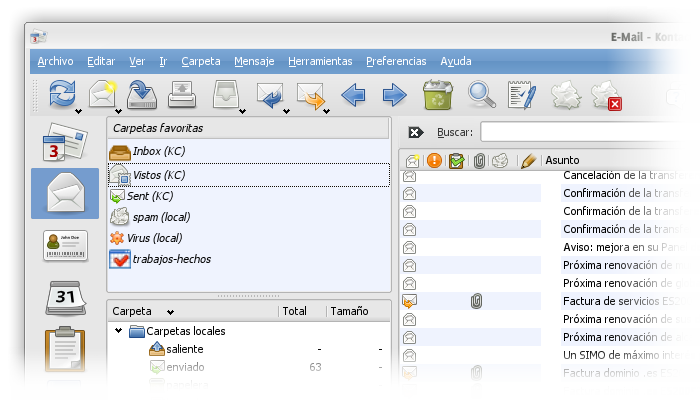Open the Reply dropdown arrow
The image size is (700, 400).
click(x=287, y=111)
